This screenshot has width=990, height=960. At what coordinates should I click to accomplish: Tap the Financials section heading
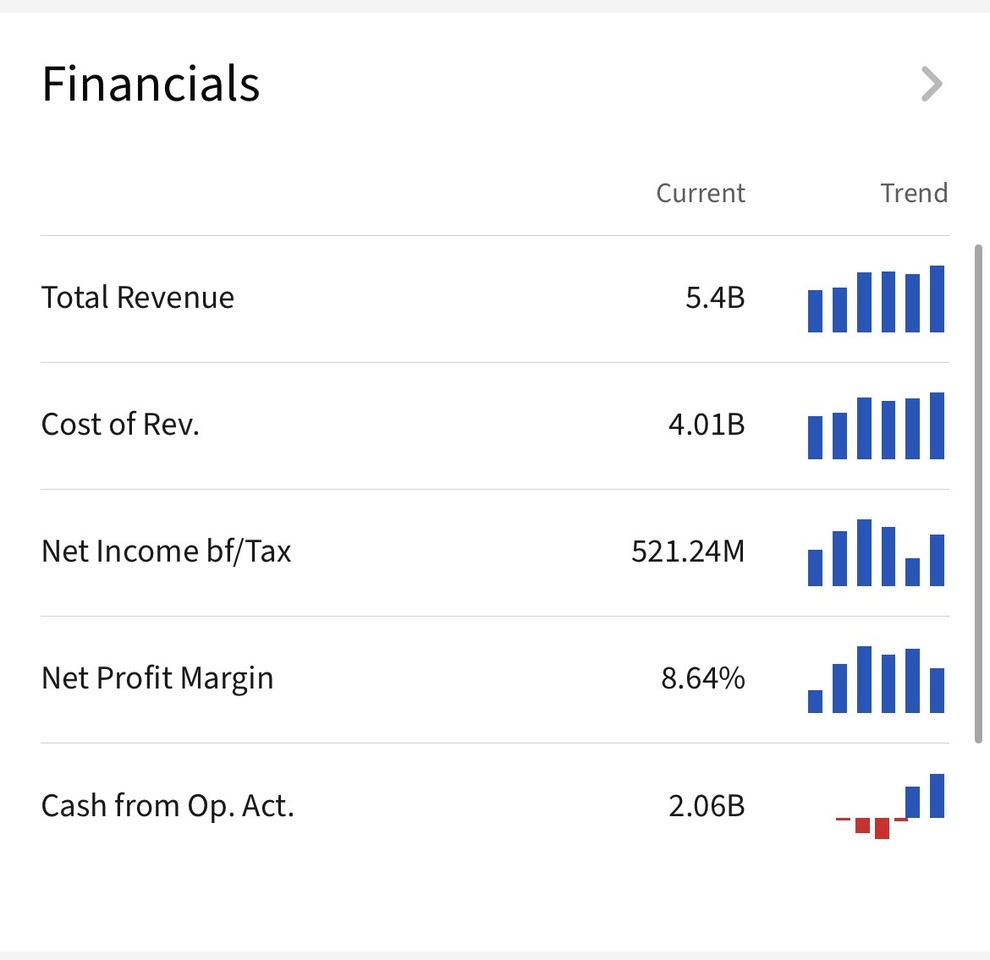point(151,84)
